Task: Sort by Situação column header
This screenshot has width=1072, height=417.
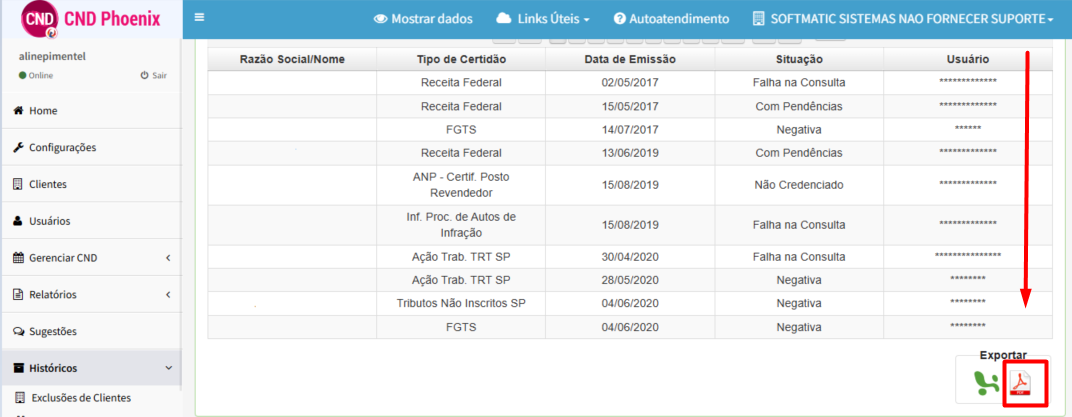Action: point(799,59)
